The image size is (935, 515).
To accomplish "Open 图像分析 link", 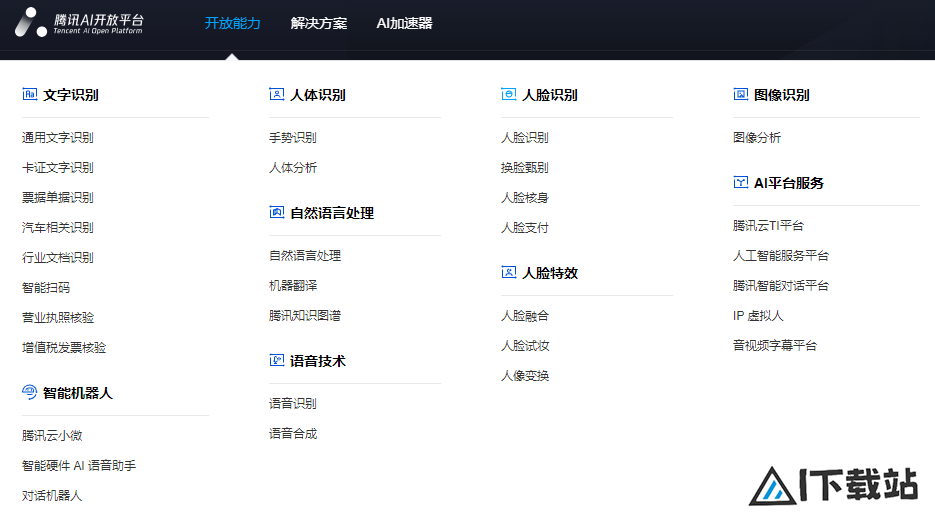I will [757, 138].
